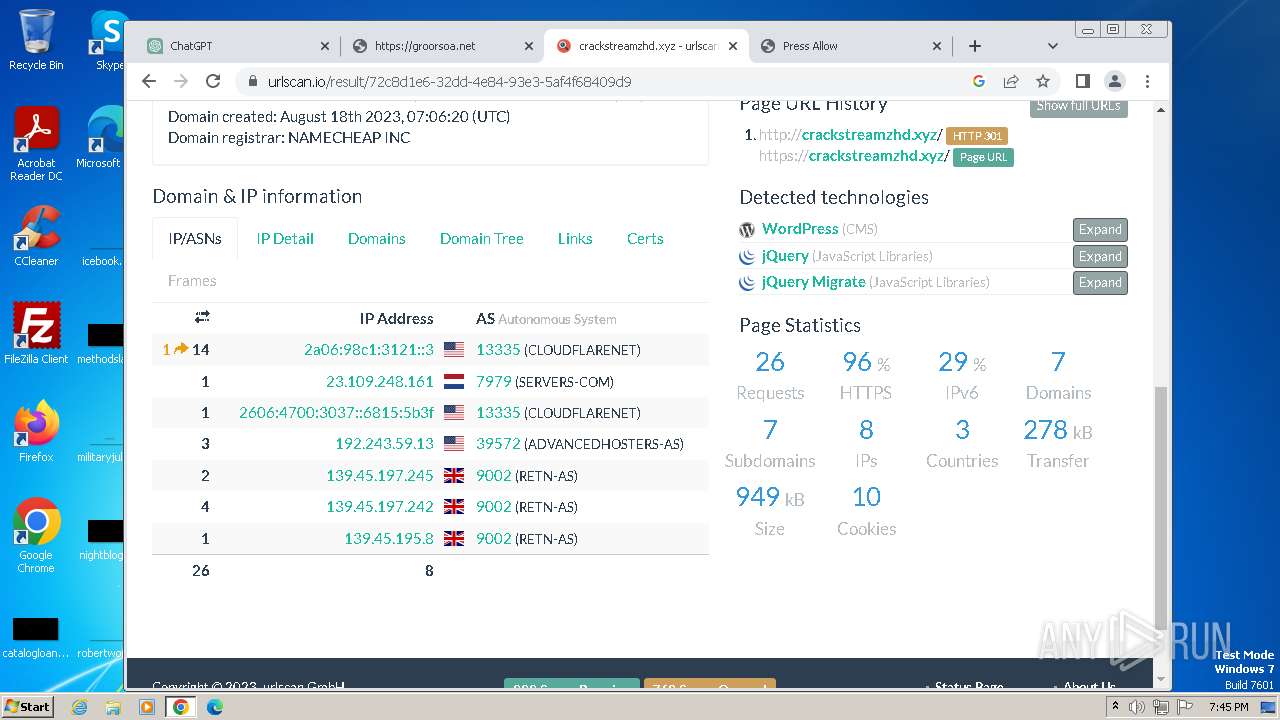Close the groorsoa.net tab
The image size is (1280, 720).
530,46
